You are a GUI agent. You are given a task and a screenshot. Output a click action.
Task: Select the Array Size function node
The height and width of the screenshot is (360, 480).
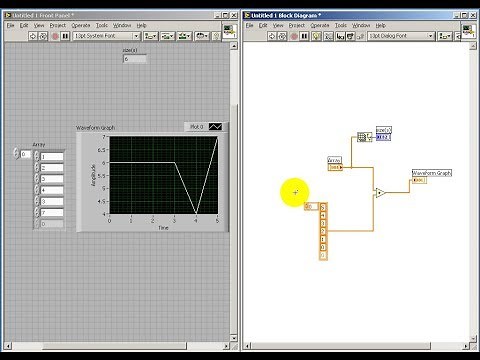(364, 137)
